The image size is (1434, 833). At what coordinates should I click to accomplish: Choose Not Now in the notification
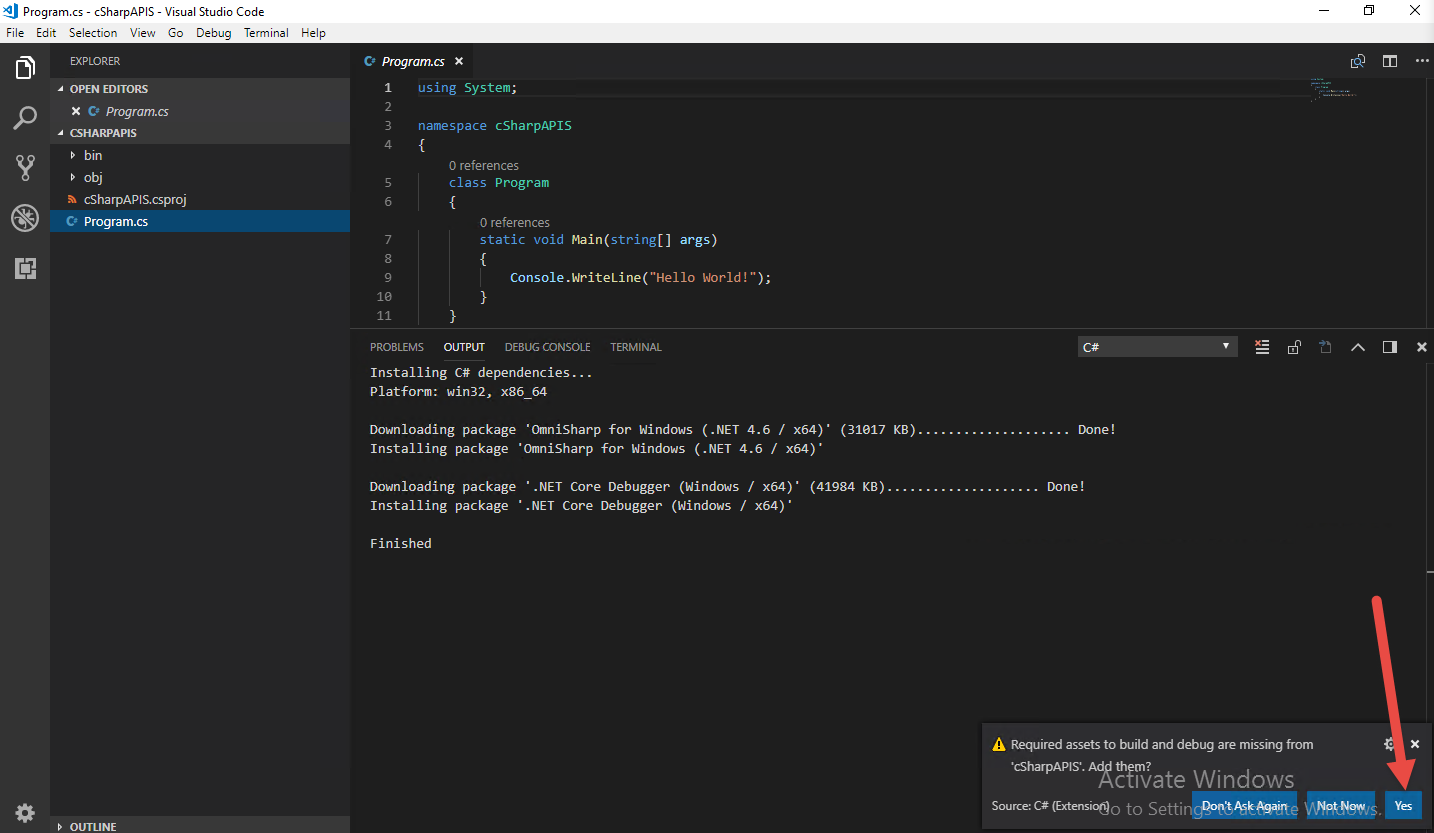(x=1341, y=805)
